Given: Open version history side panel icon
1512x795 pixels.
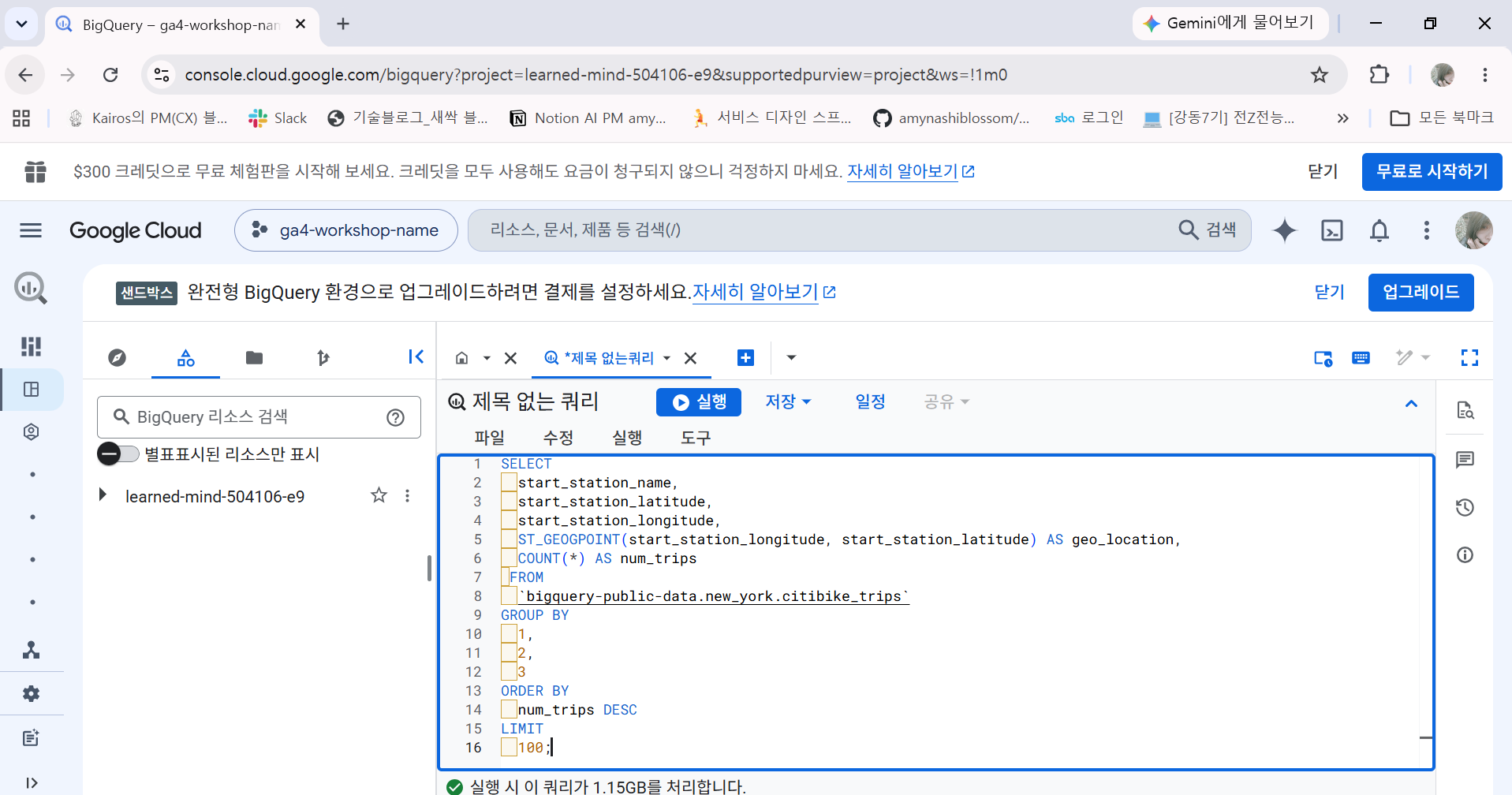Looking at the screenshot, I should [x=1465, y=507].
